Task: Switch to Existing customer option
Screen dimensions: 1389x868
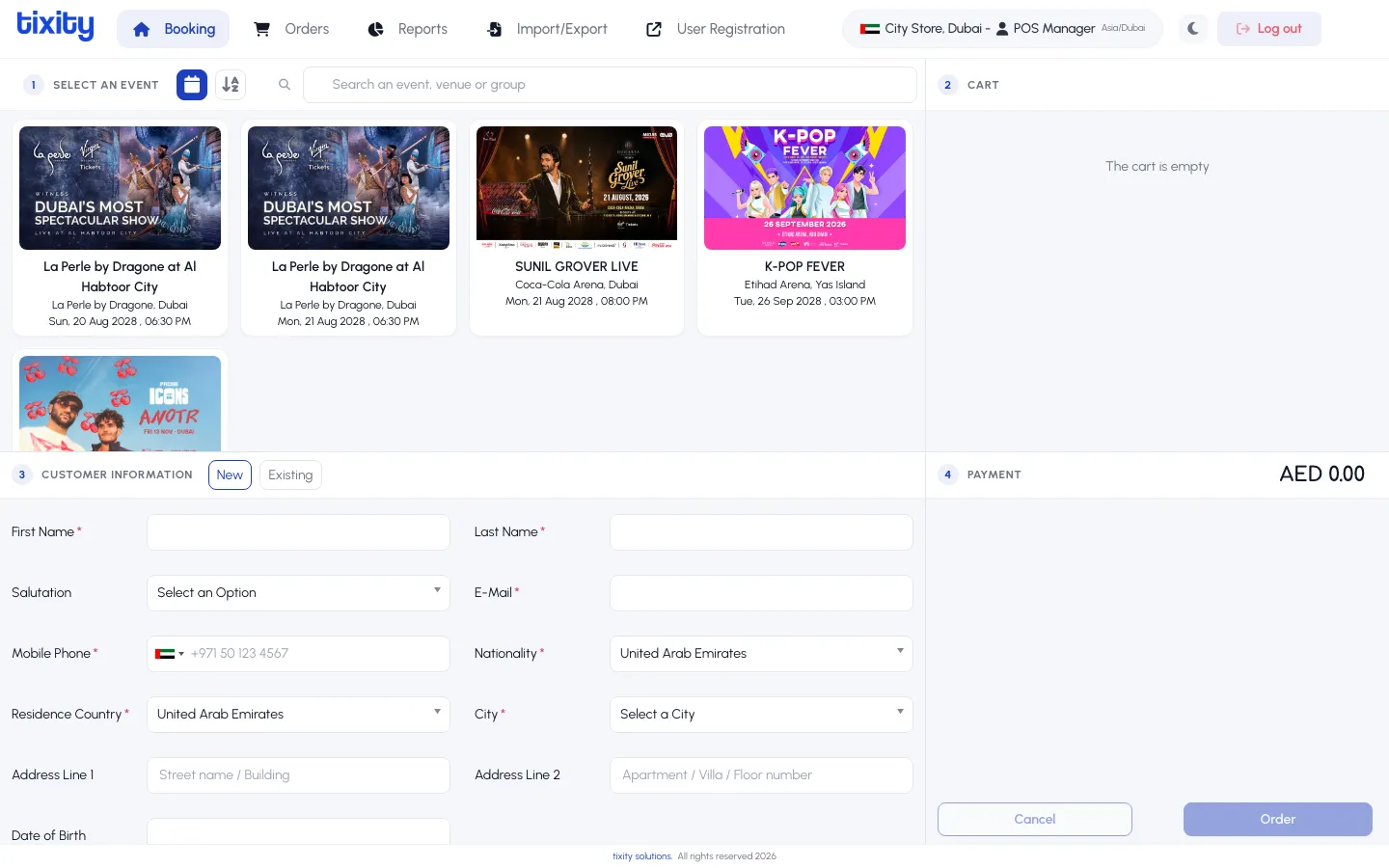Action: click(290, 475)
